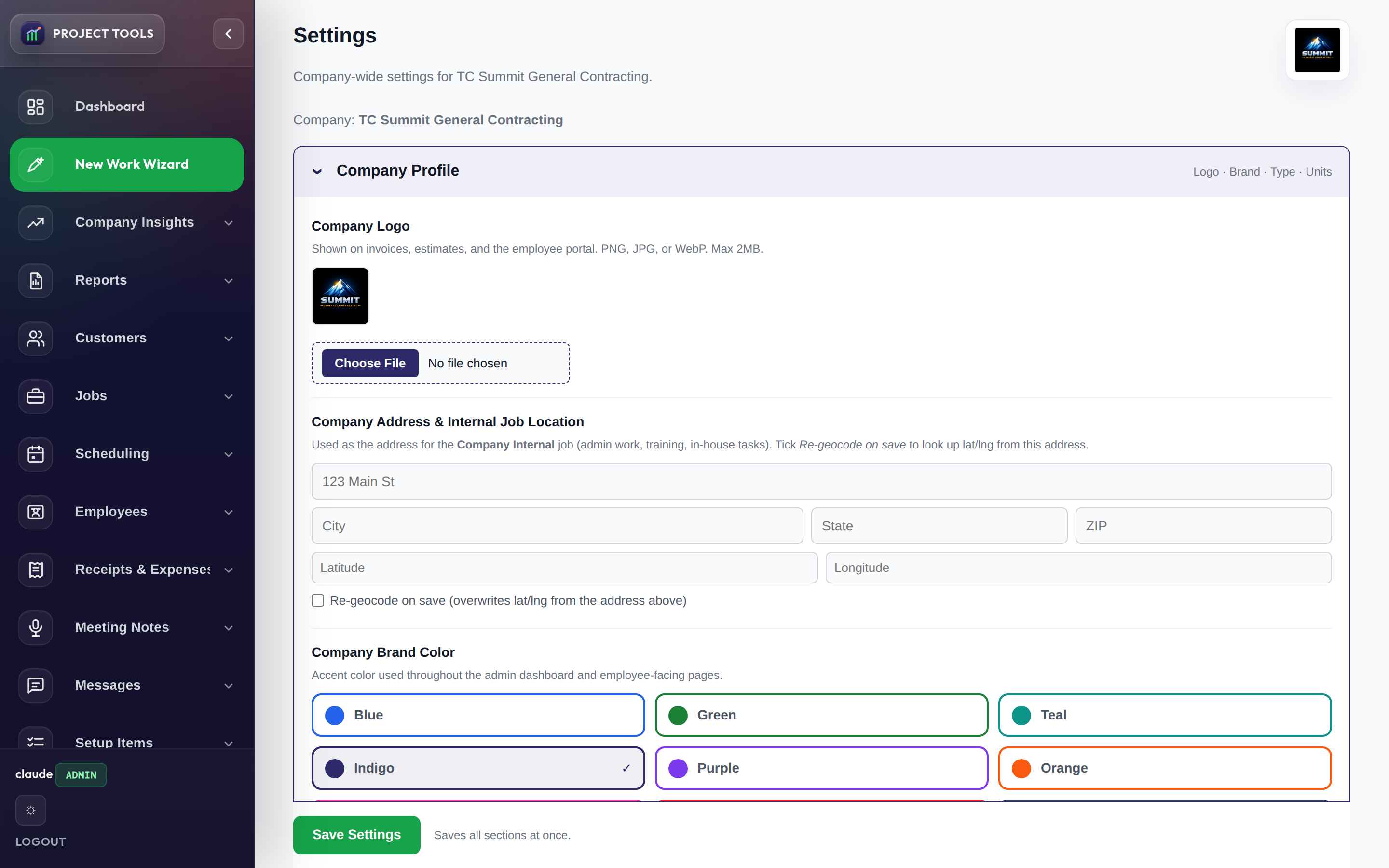Click the Company Insights trend icon
The image size is (1389, 868).
36,223
